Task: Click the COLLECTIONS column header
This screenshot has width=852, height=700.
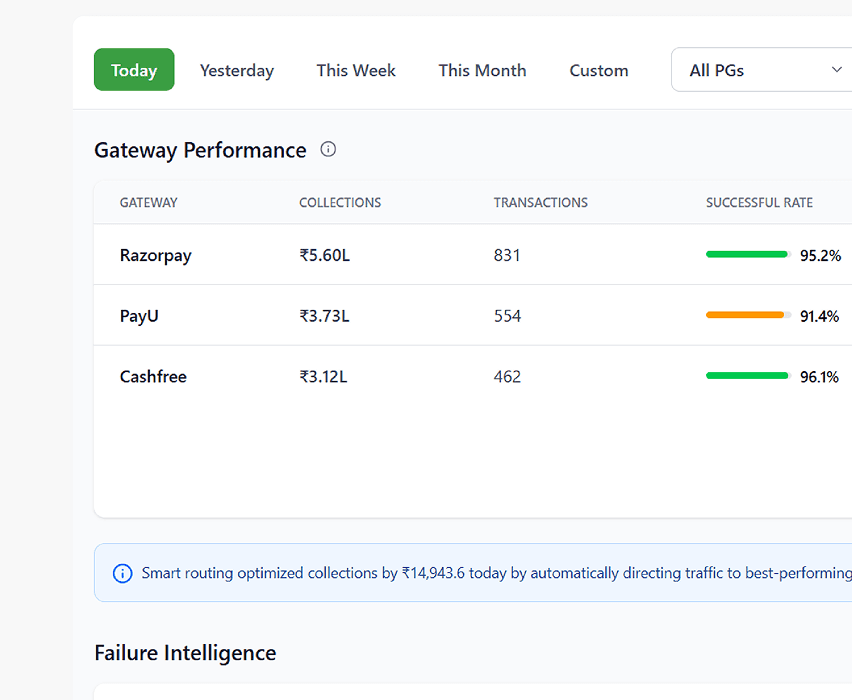Action: point(340,203)
